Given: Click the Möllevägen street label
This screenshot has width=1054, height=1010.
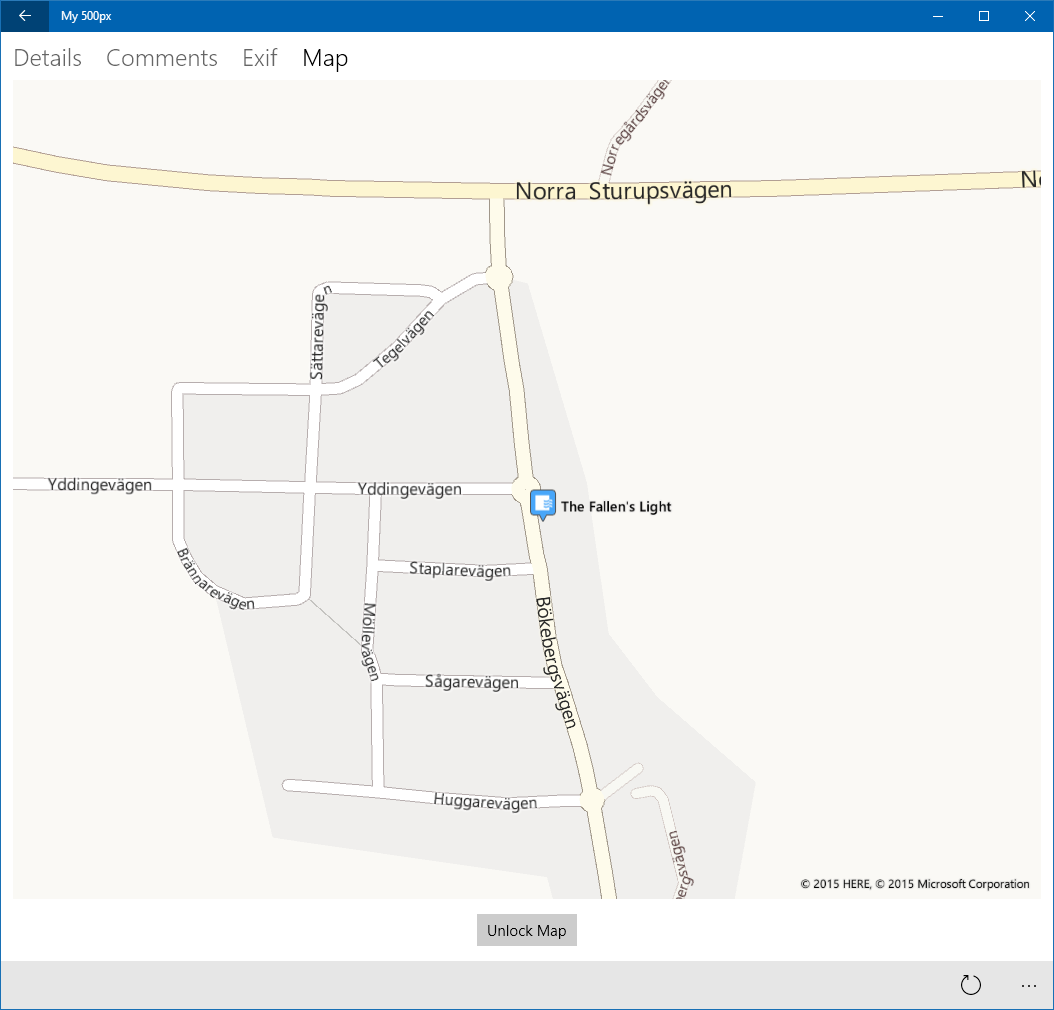Looking at the screenshot, I should 370,642.
